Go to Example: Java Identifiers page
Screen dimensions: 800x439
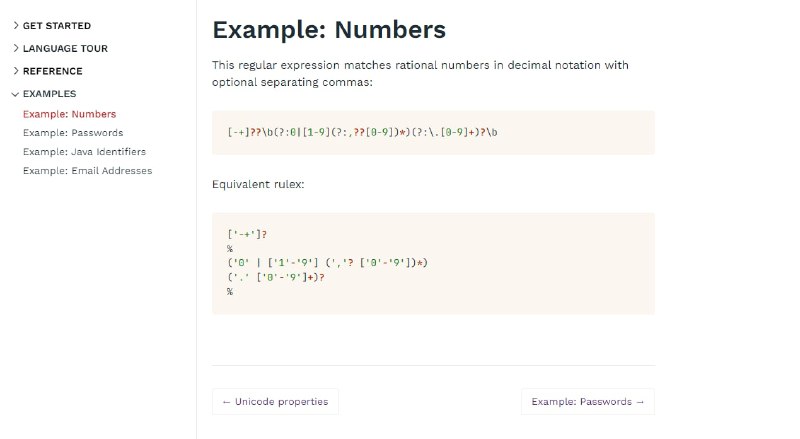[x=84, y=151]
